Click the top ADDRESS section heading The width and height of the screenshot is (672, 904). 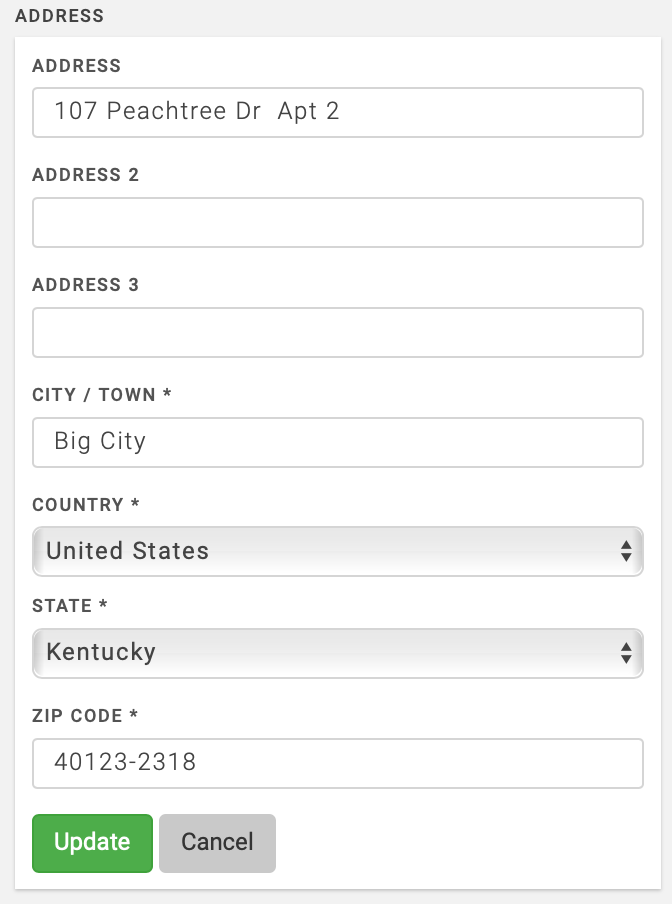[60, 16]
